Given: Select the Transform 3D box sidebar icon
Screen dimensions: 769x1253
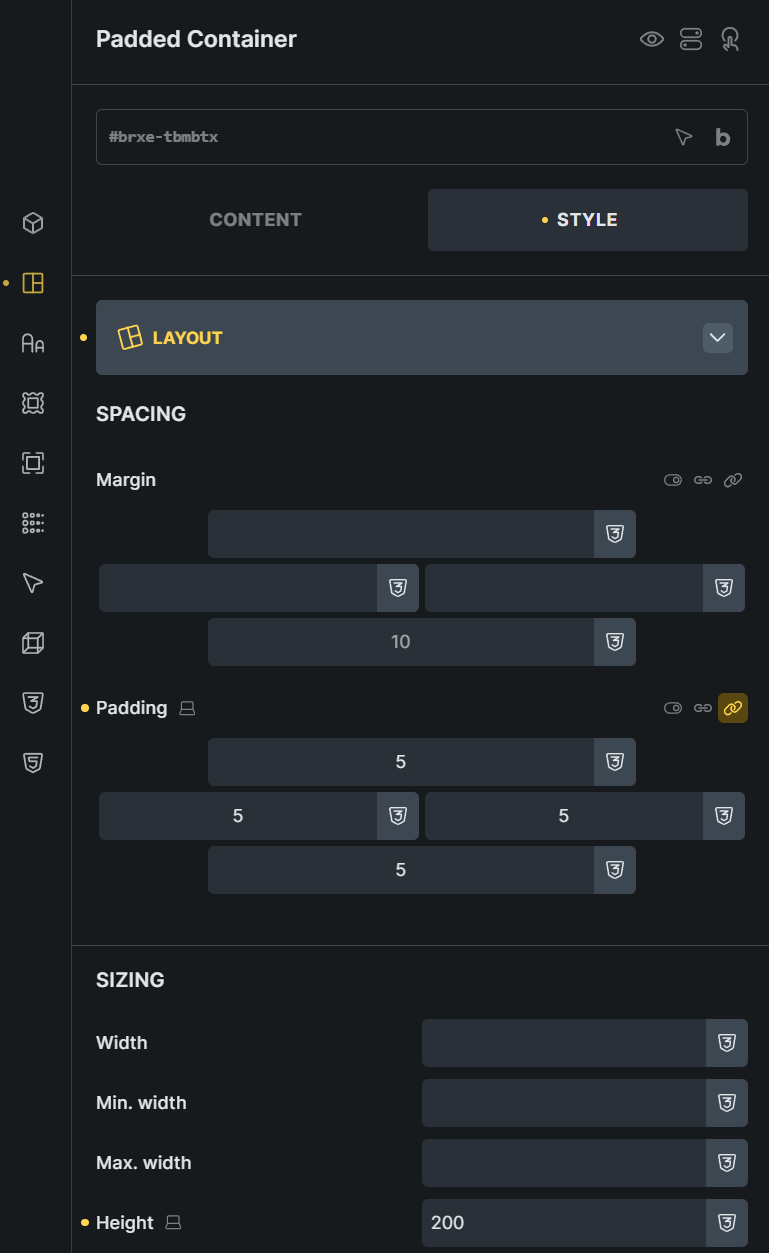Looking at the screenshot, I should coord(33,643).
